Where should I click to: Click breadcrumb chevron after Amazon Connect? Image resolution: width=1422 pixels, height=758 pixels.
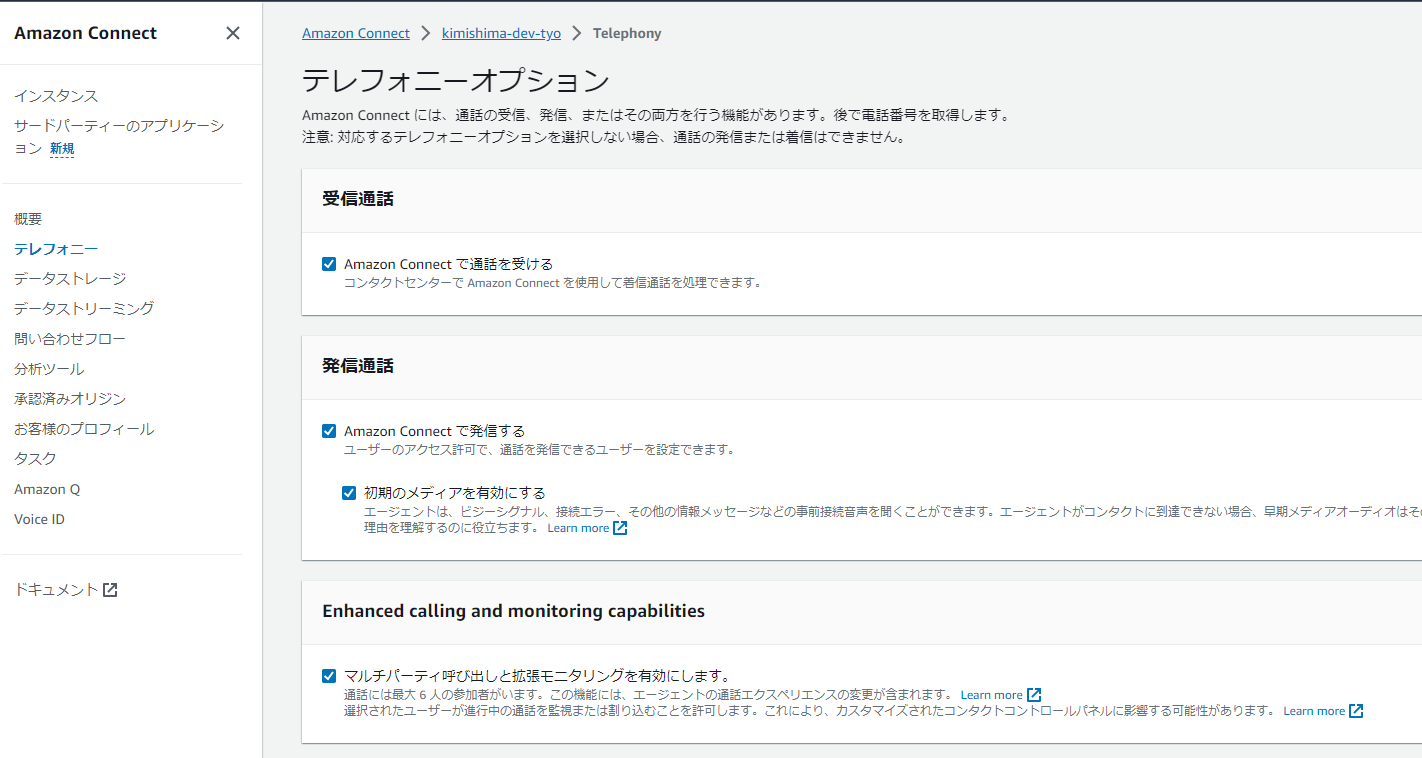click(426, 33)
